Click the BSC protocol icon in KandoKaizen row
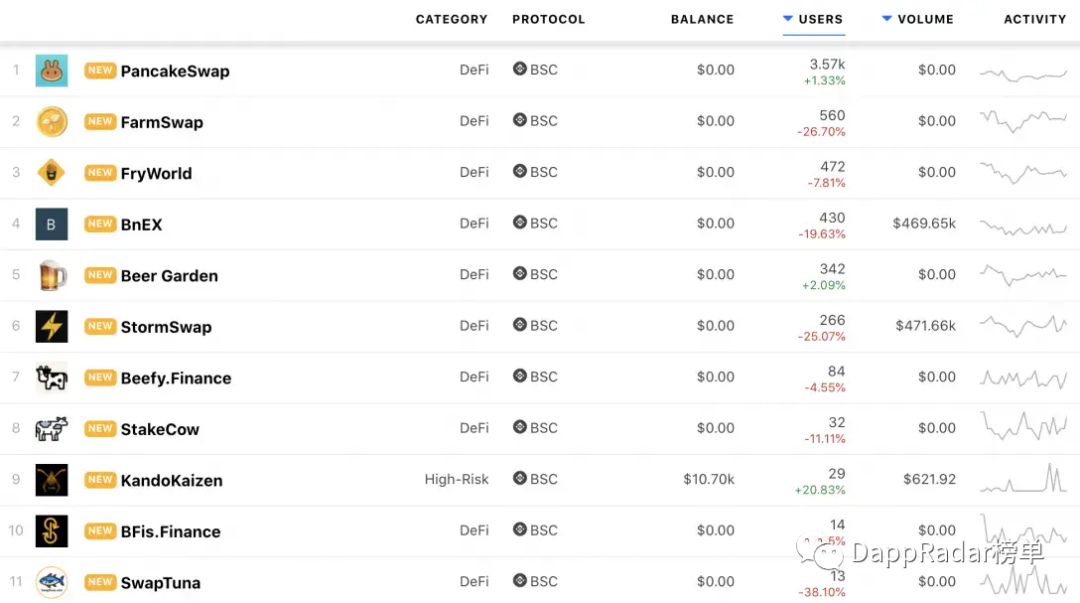 pos(520,478)
